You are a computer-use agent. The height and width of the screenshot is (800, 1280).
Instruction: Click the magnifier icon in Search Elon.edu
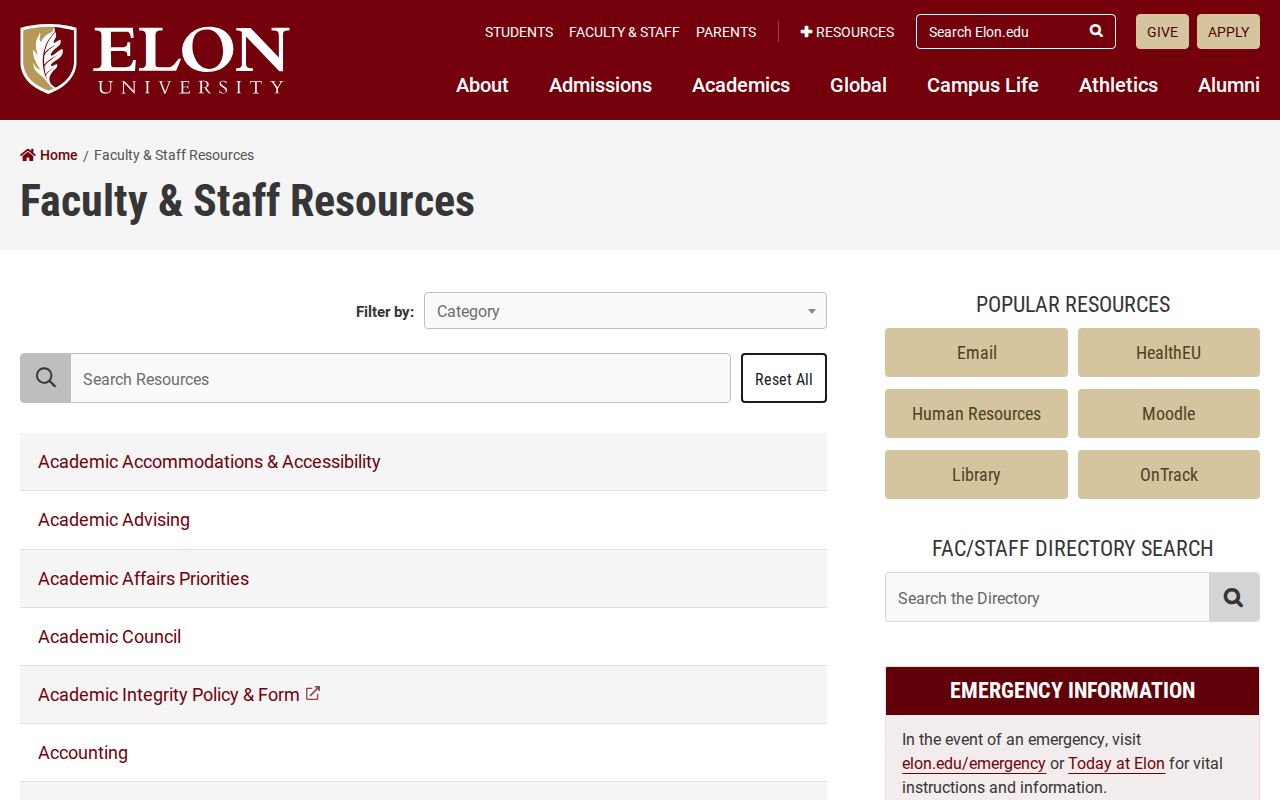pyautogui.click(x=1097, y=31)
